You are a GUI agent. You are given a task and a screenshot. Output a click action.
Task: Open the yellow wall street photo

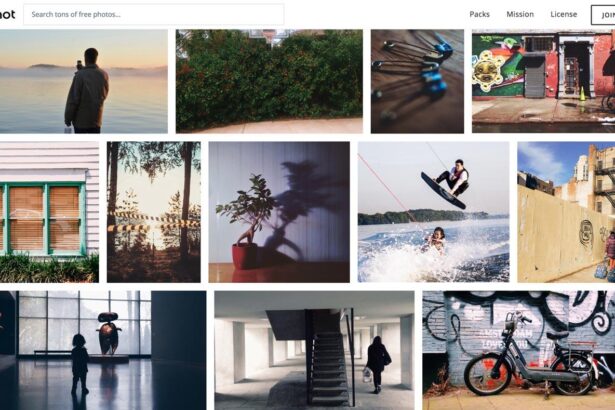[x=566, y=212]
